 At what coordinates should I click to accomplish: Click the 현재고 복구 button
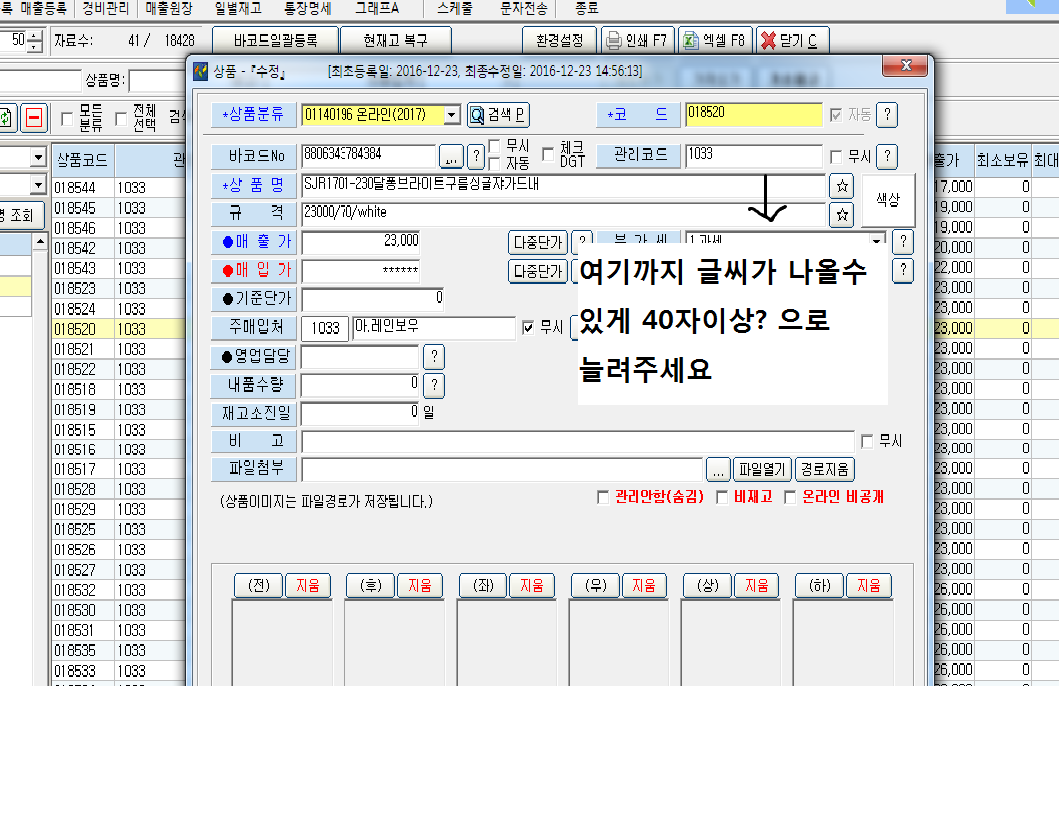(396, 41)
